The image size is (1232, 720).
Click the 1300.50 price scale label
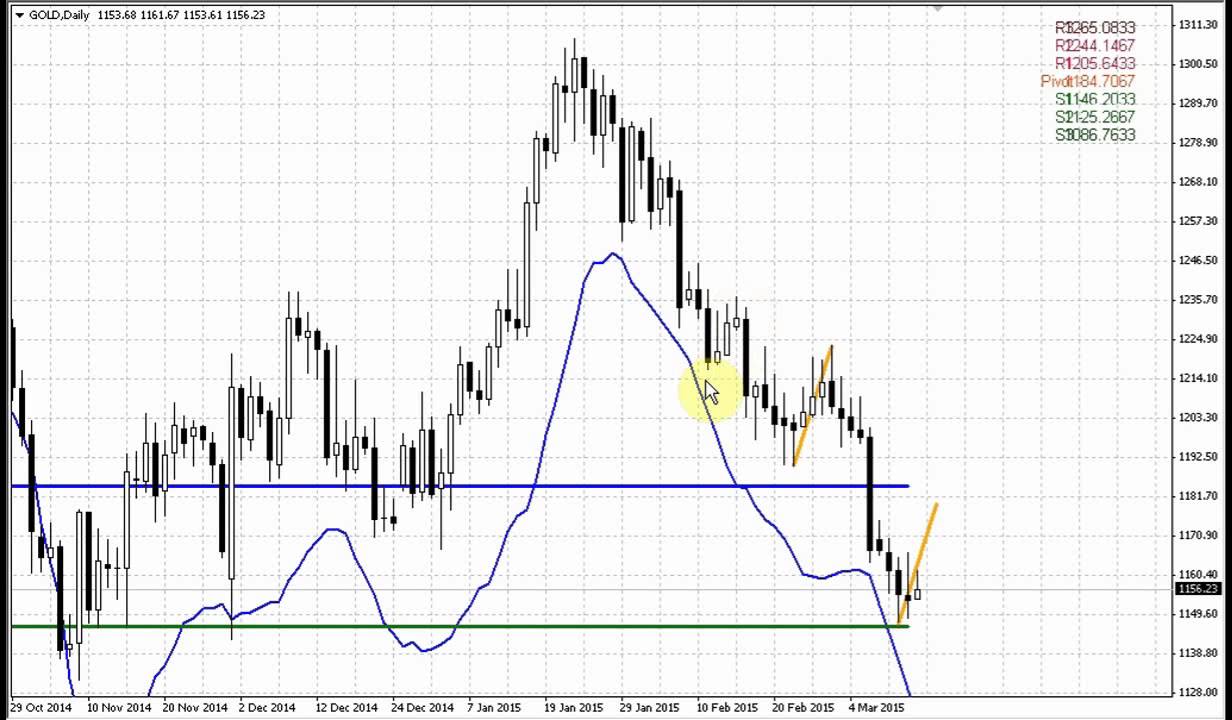click(x=1198, y=63)
